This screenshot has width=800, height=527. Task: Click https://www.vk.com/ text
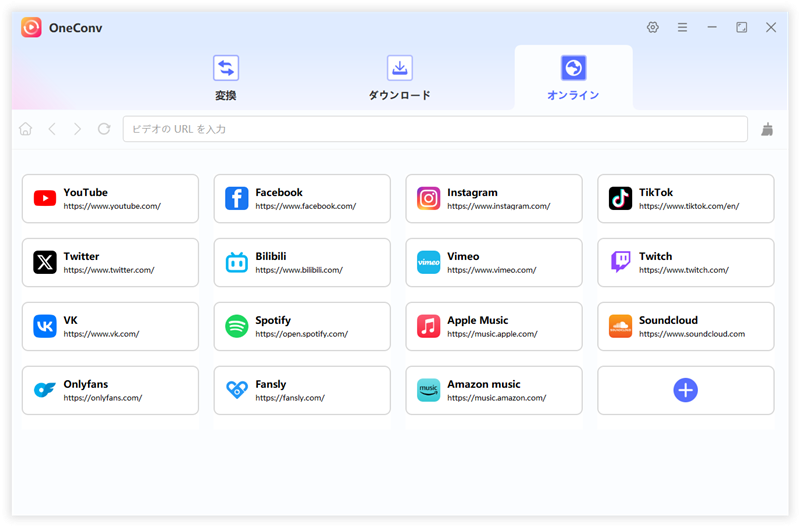102,334
